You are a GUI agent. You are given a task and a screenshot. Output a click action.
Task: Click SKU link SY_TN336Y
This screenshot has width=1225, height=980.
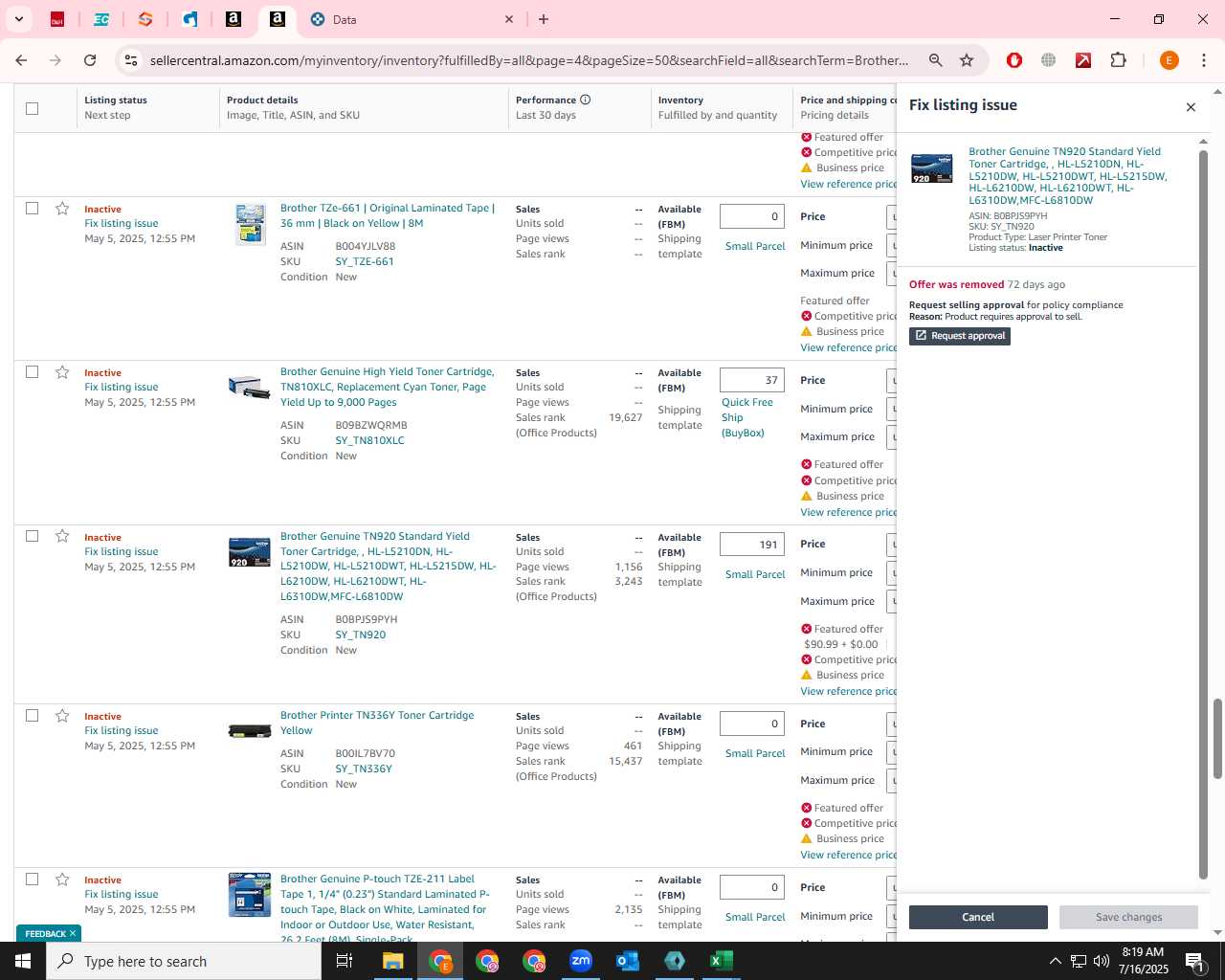(363, 768)
